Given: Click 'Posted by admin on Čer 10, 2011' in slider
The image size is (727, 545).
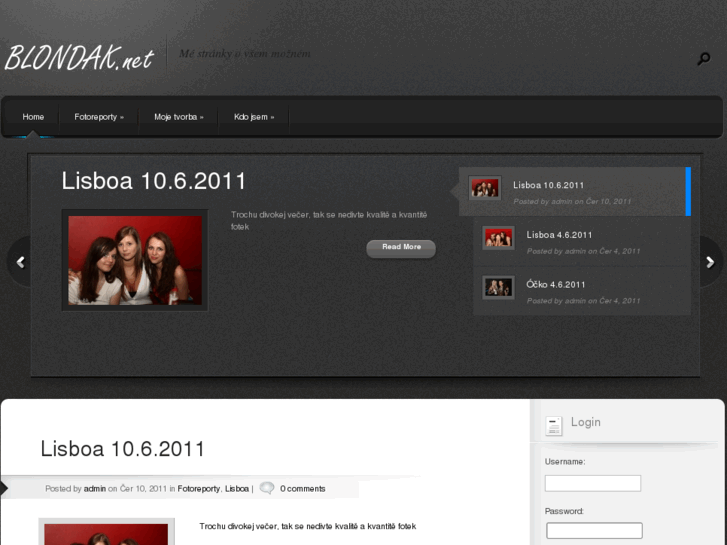Looking at the screenshot, I should [572, 201].
